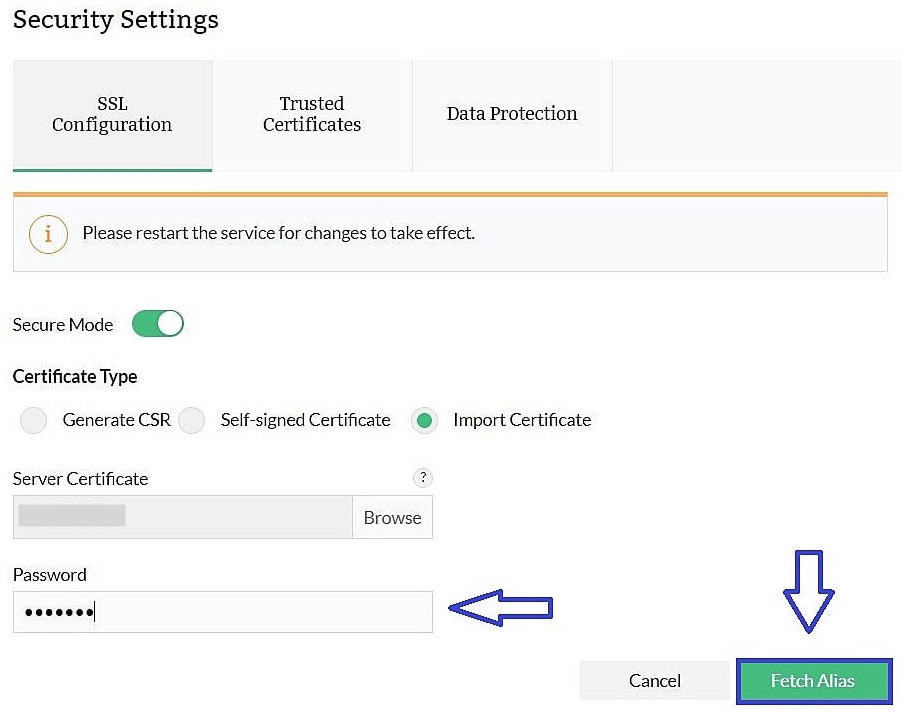The width and height of the screenshot is (902, 713).
Task: Click the Security Settings page title
Action: pos(115,19)
